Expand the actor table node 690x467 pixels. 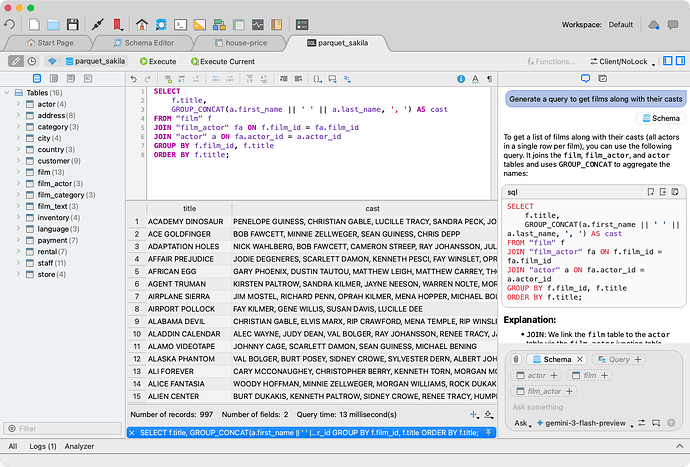pyautogui.click(x=18, y=104)
